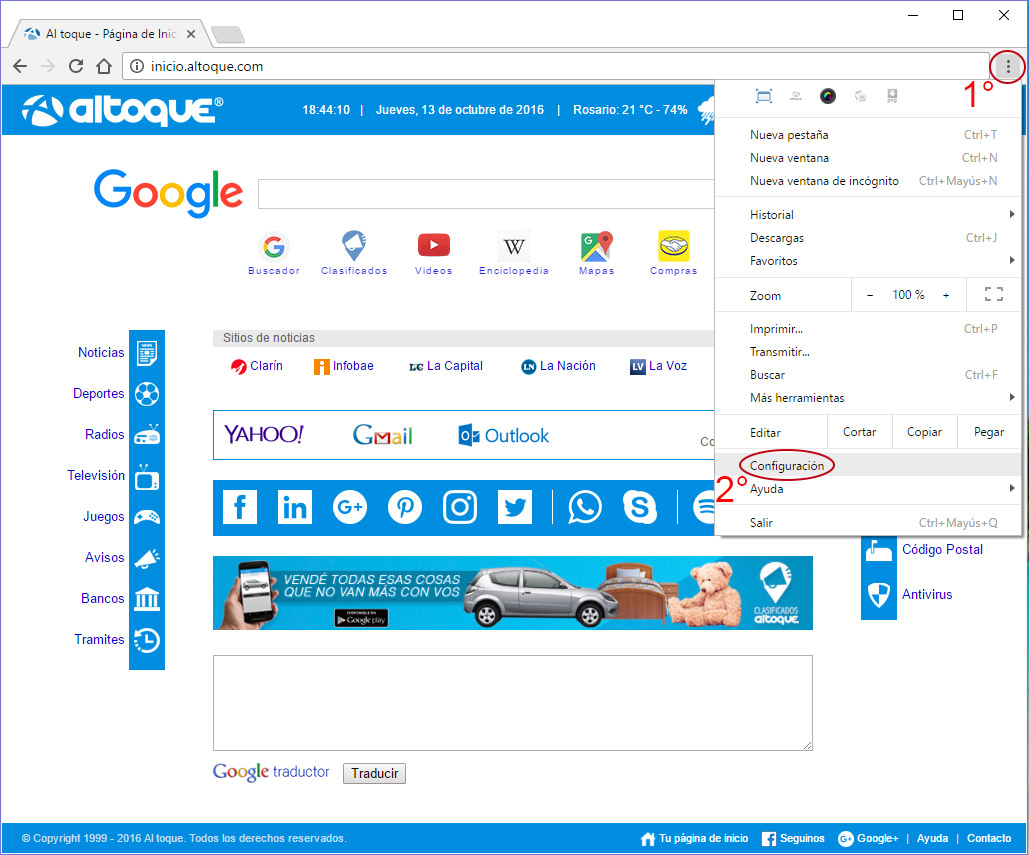Click the screen capture extension icon
This screenshot has height=855, width=1029.
764,96
